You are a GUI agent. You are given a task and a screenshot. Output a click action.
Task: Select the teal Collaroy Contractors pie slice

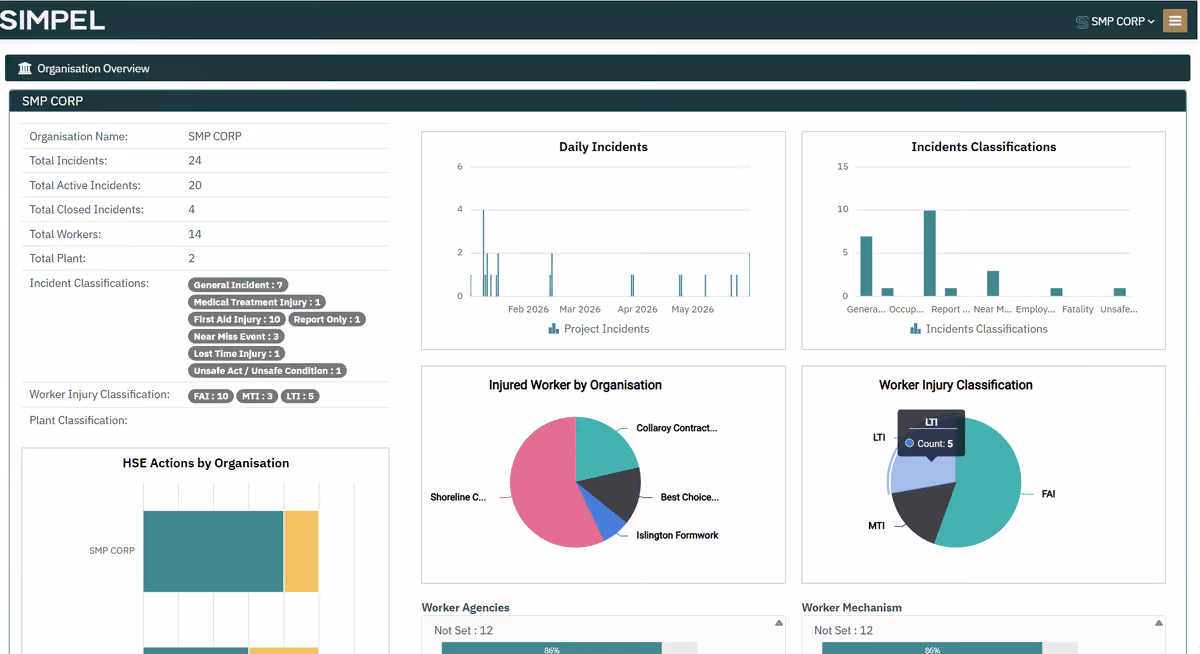point(603,448)
